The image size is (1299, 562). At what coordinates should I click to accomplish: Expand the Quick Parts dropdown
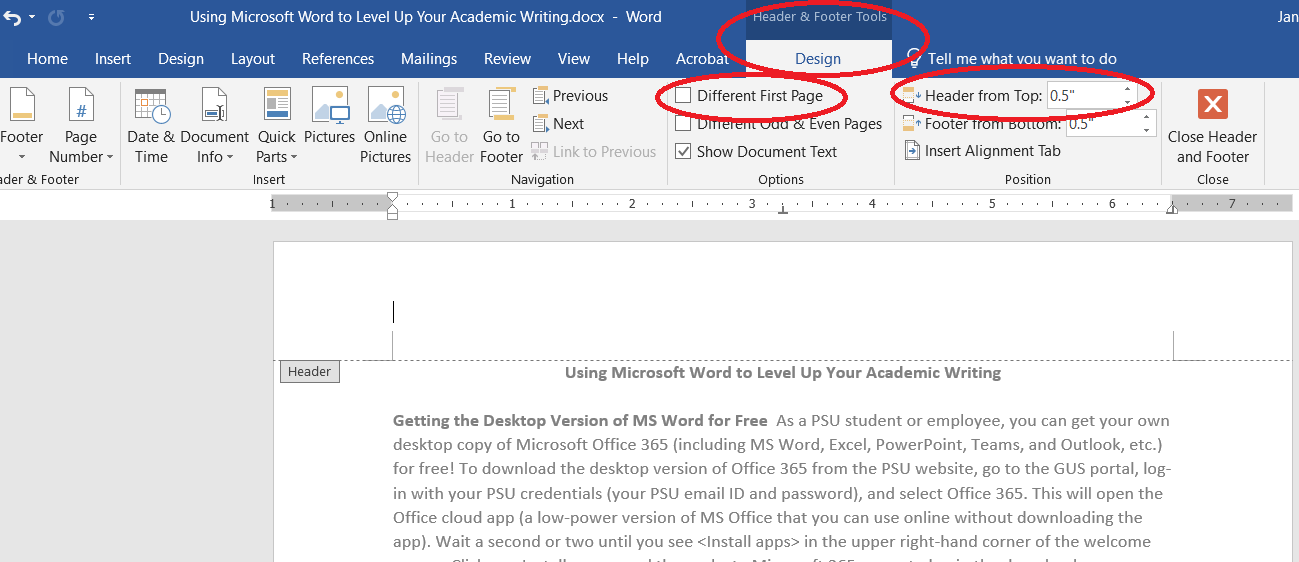coord(276,147)
